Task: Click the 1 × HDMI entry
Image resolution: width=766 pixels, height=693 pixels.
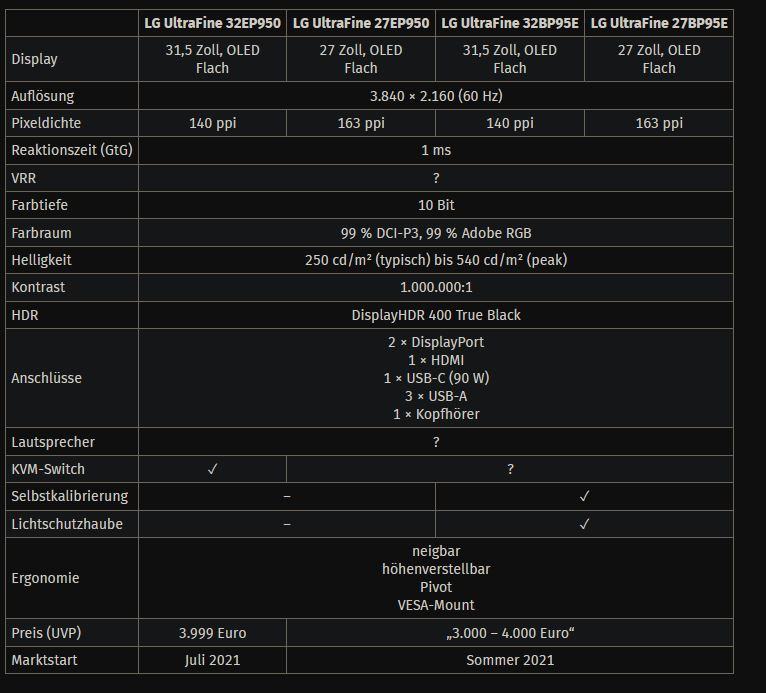Action: pyautogui.click(x=436, y=360)
